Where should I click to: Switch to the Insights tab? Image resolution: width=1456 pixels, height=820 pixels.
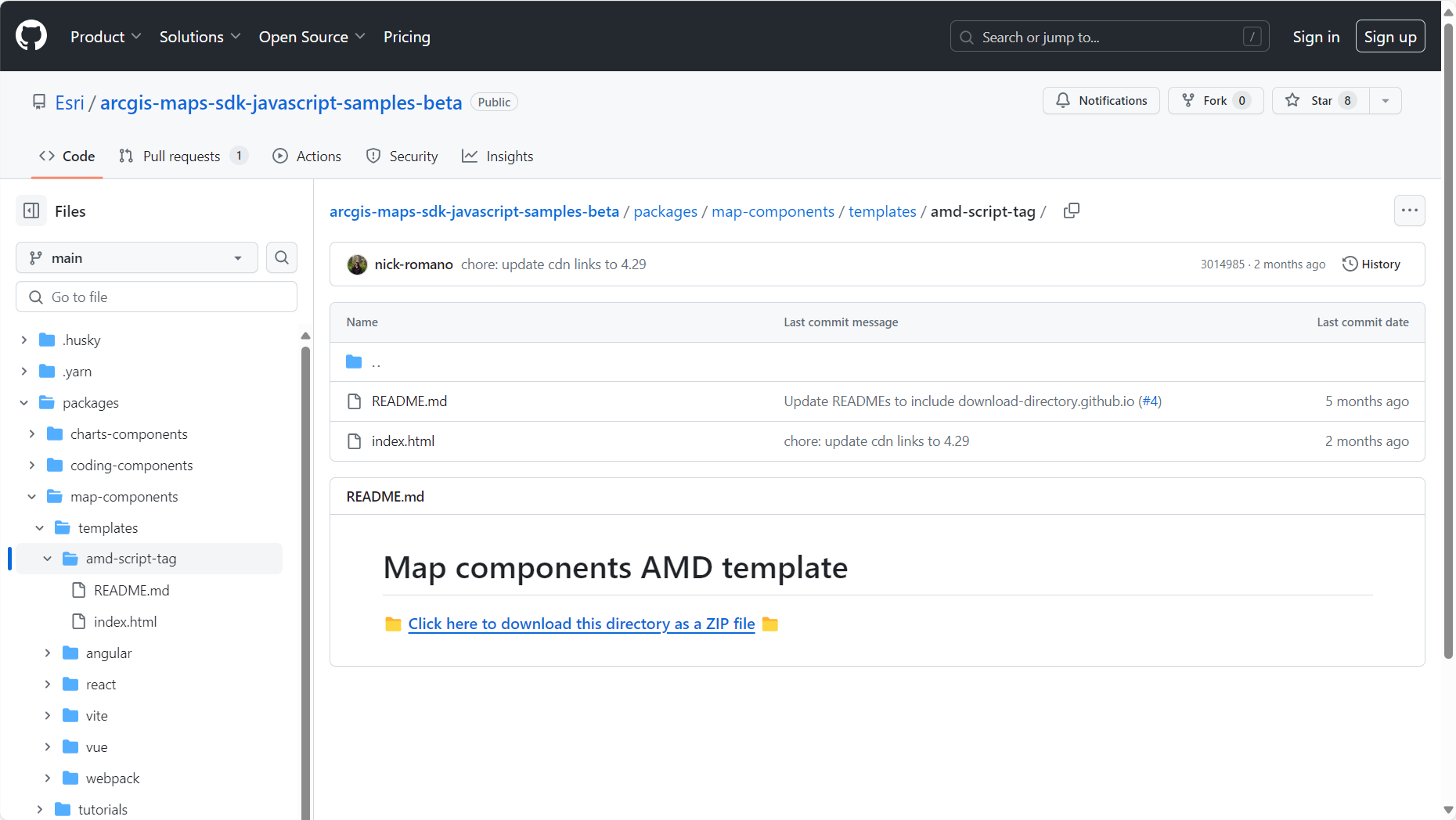(x=498, y=156)
